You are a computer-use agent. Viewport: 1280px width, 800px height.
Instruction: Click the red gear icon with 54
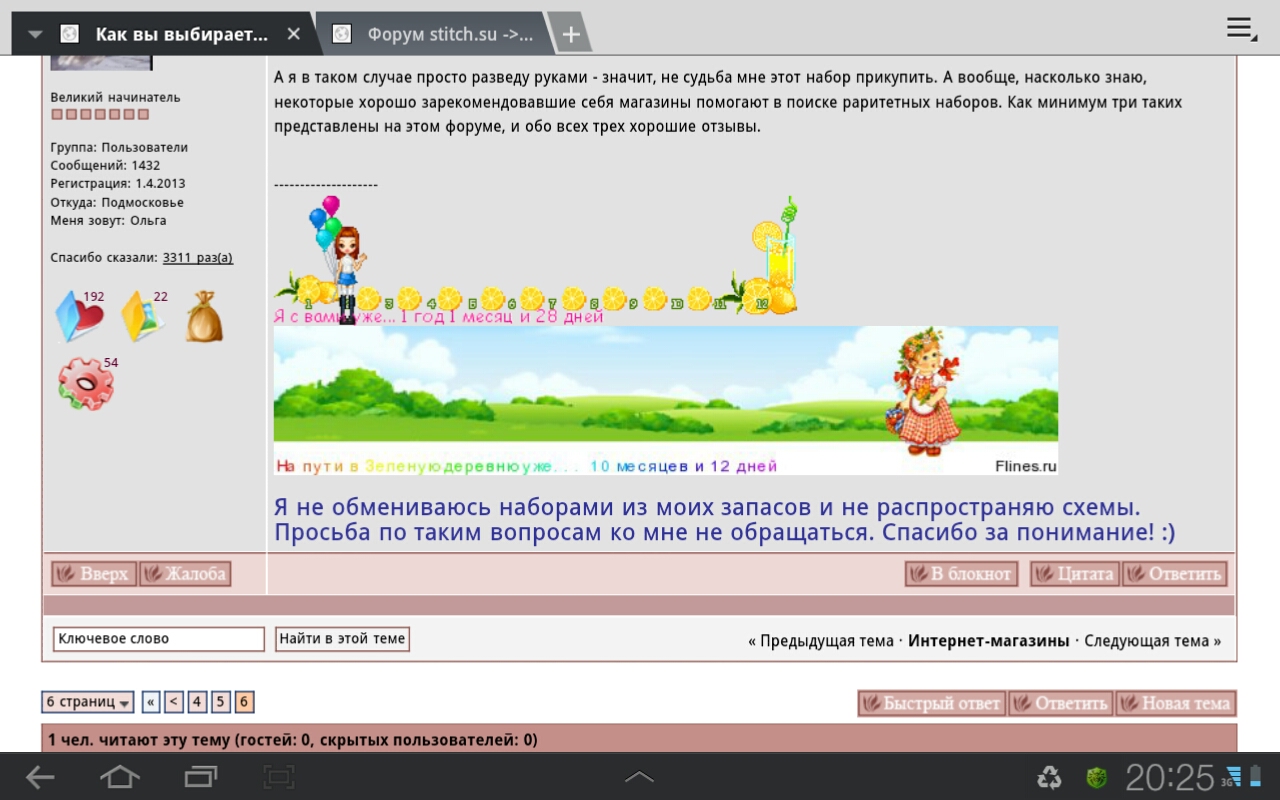[x=85, y=384]
